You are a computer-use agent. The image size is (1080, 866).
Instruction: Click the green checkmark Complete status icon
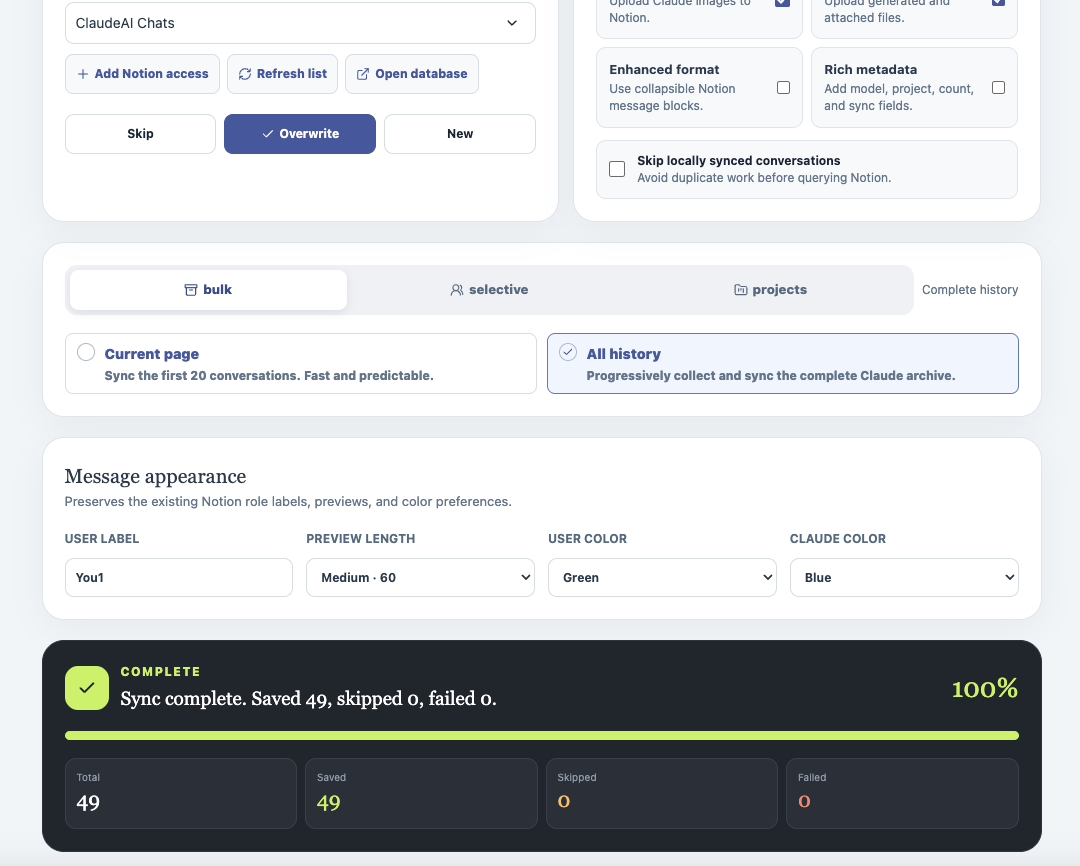click(x=87, y=688)
